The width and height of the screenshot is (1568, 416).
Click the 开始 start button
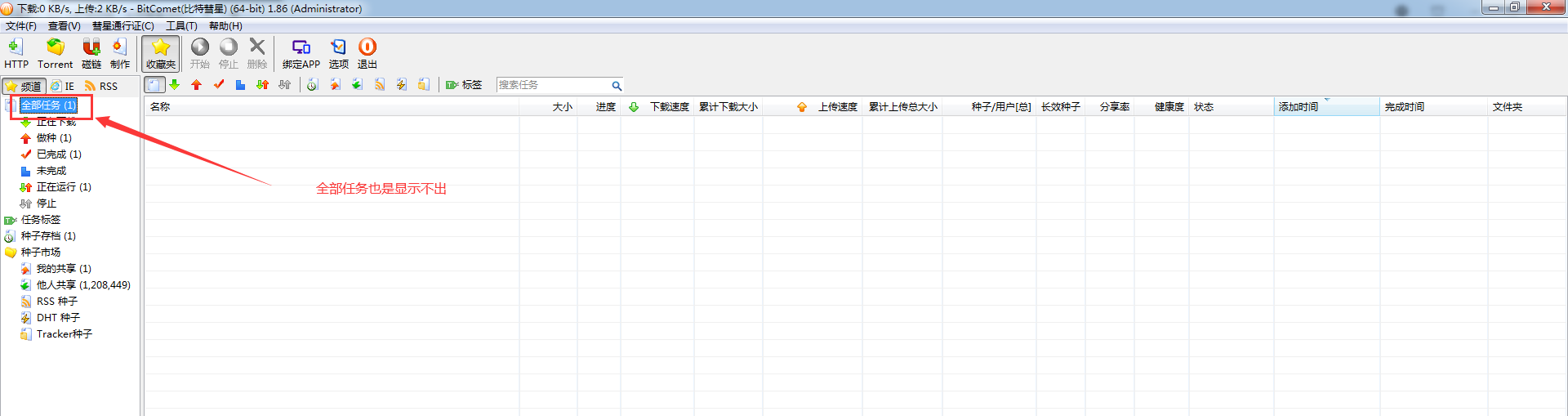click(x=200, y=53)
